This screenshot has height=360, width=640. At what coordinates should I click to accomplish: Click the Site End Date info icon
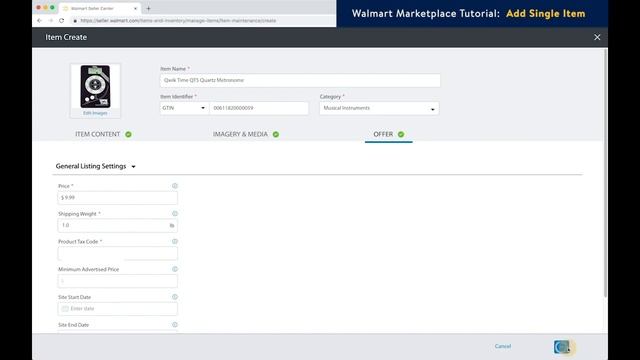pyautogui.click(x=175, y=324)
